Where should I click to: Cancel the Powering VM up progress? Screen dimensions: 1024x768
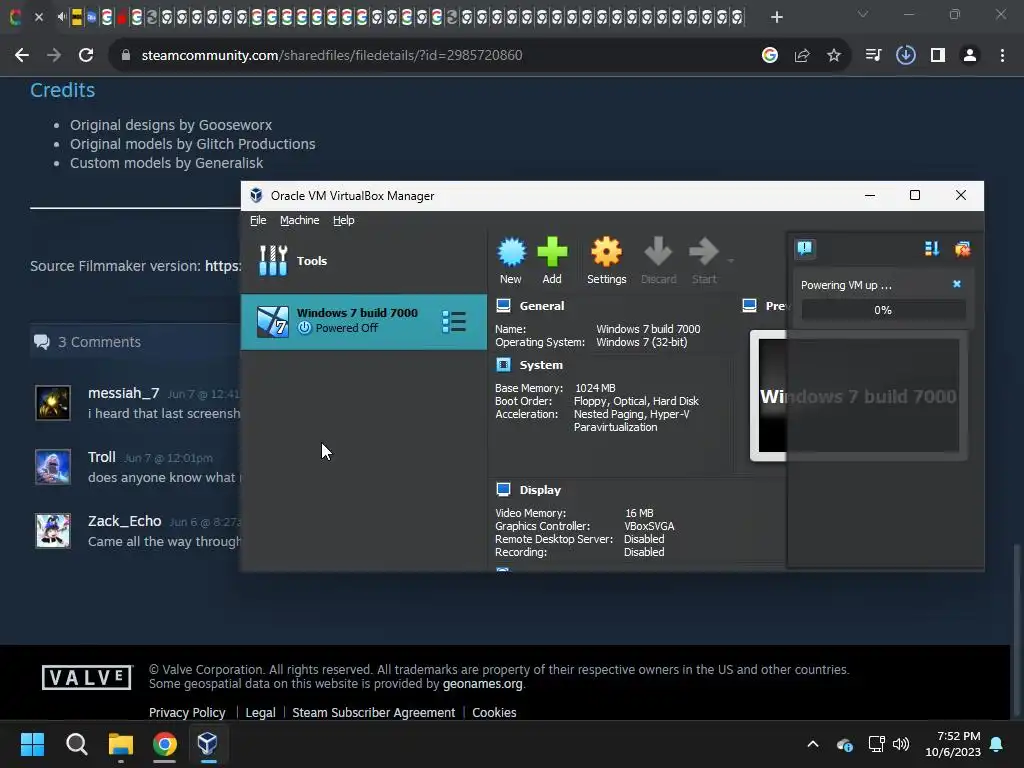[x=957, y=284]
